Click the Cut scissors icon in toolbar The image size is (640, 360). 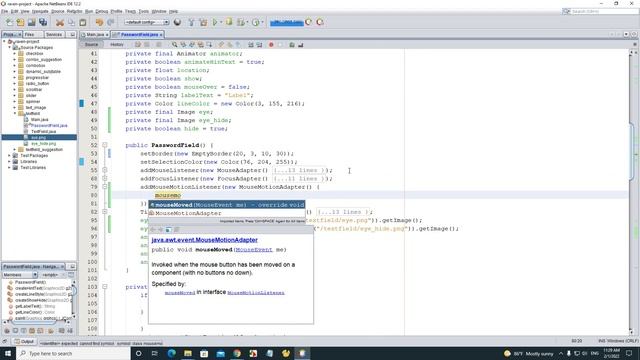pyautogui.click(x=60, y=22)
